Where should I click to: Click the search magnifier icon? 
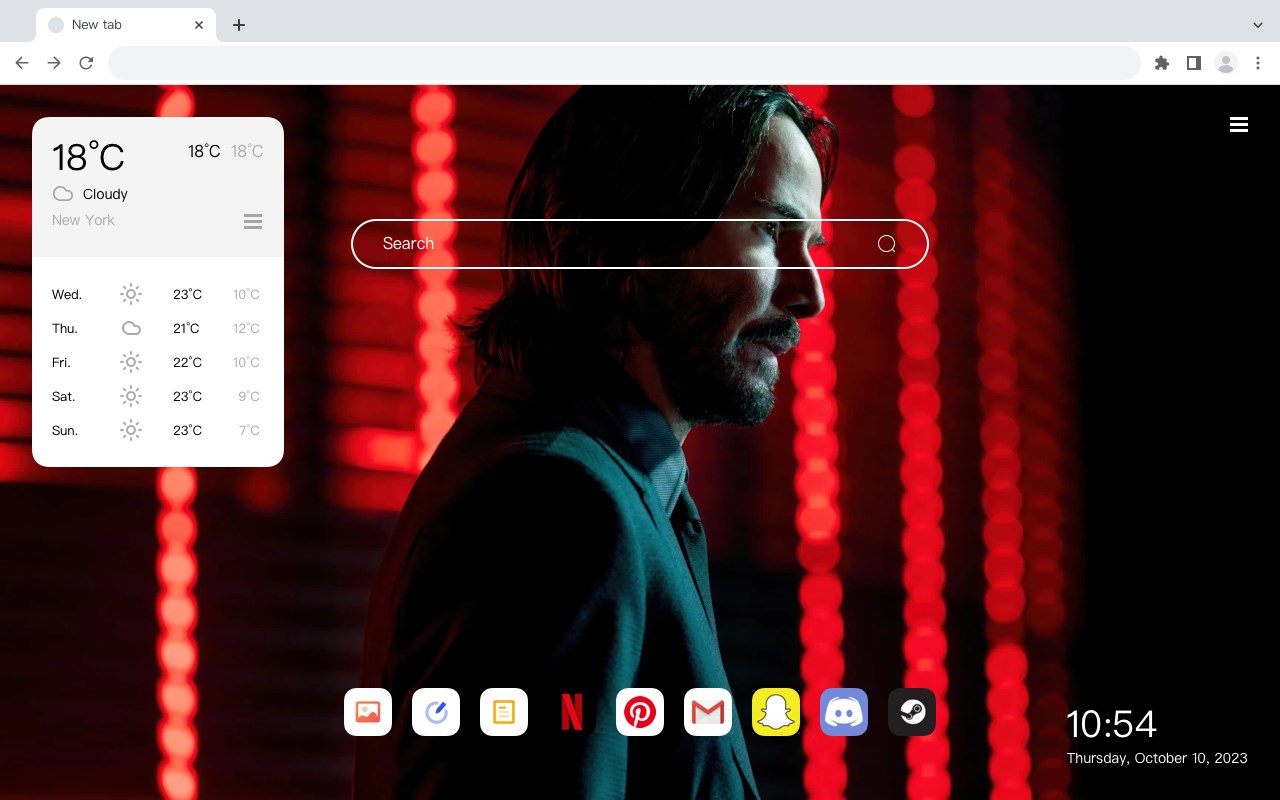pyautogui.click(x=886, y=244)
